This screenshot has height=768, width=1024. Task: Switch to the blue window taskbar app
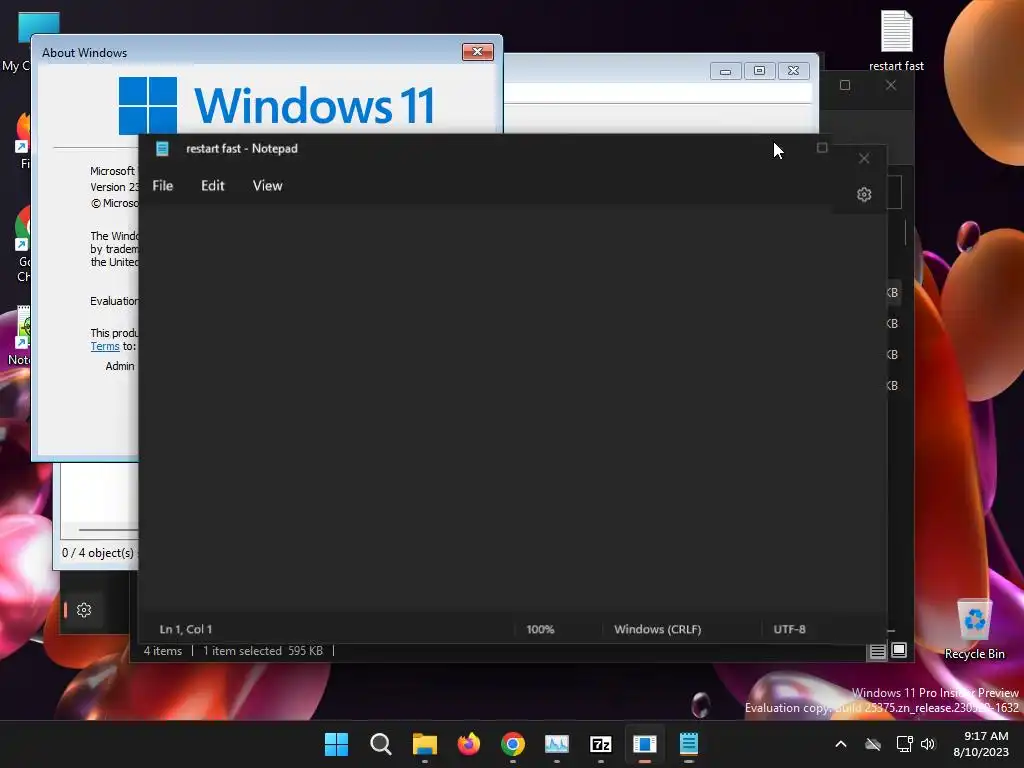point(645,744)
